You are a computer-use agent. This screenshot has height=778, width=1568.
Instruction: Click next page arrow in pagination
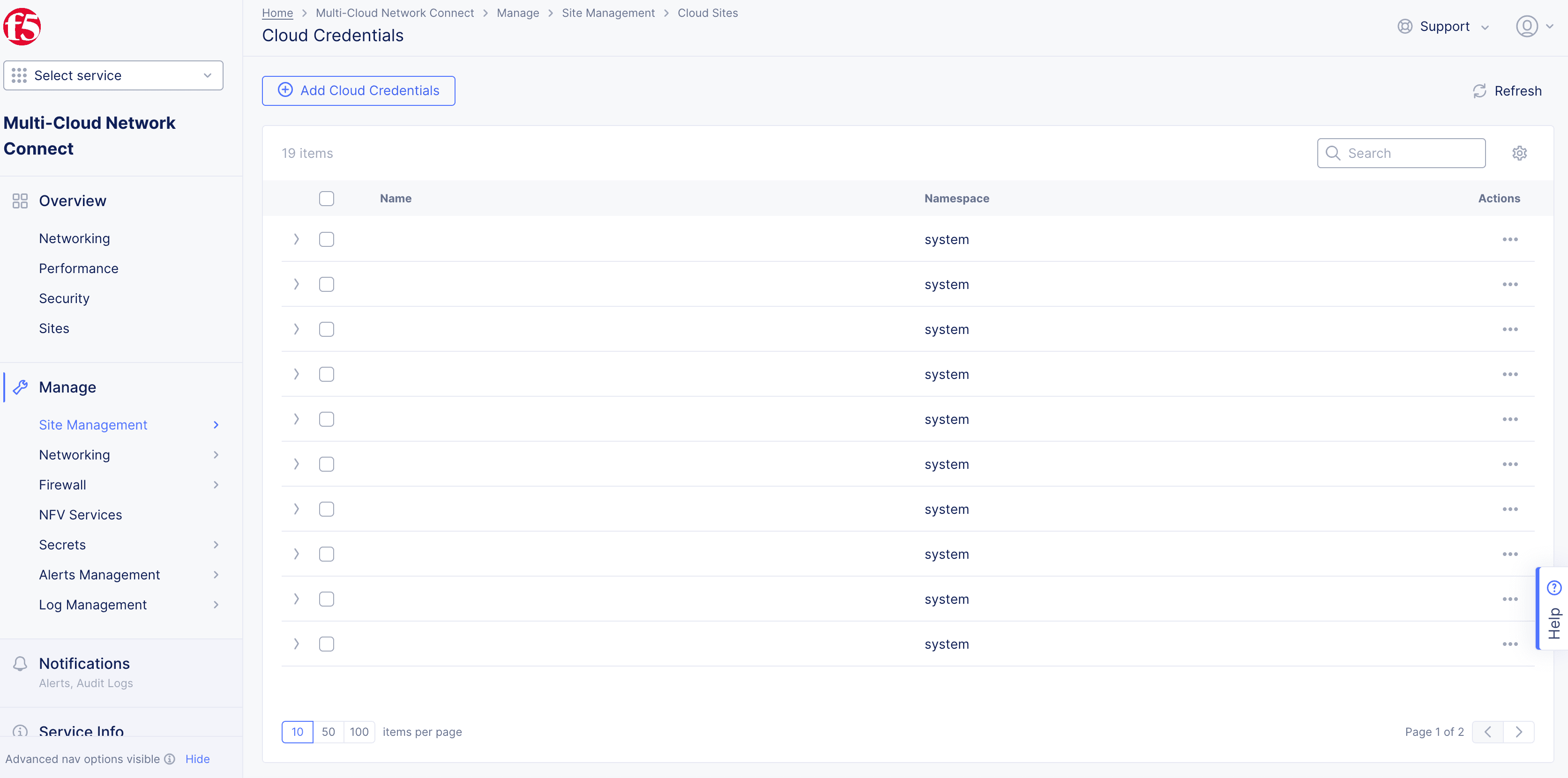coord(1519,732)
